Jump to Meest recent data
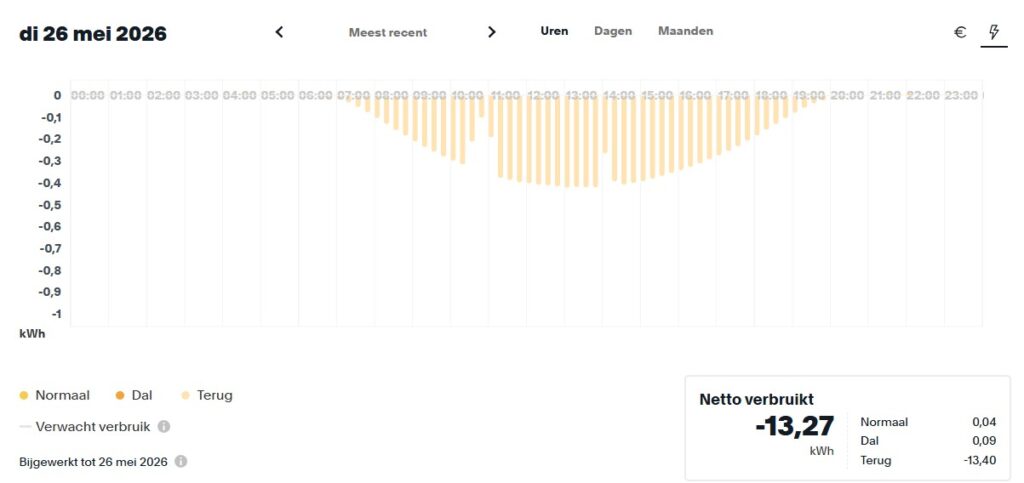1024x483 pixels. click(388, 33)
